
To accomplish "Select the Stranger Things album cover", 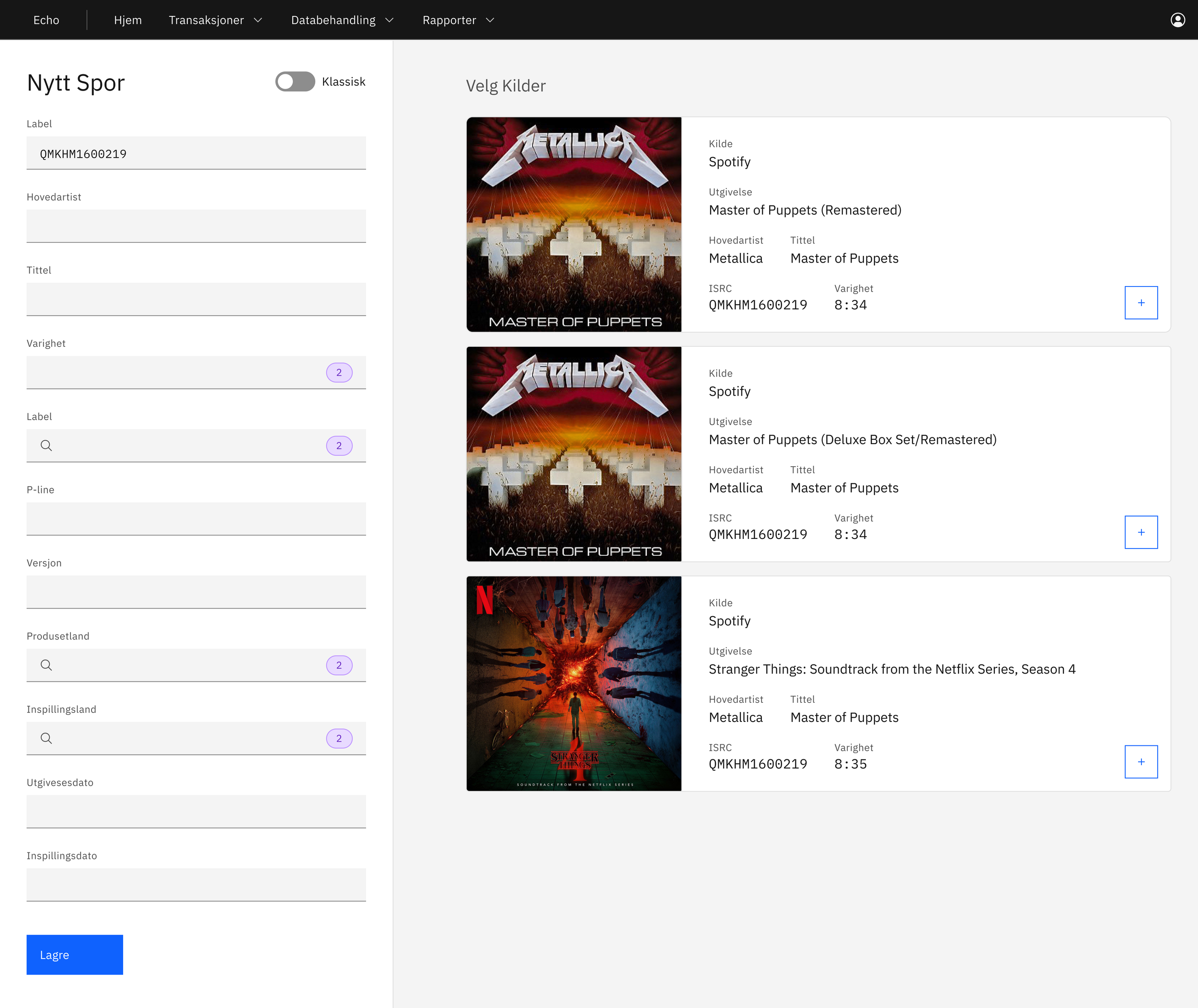I will pyautogui.click(x=574, y=684).
